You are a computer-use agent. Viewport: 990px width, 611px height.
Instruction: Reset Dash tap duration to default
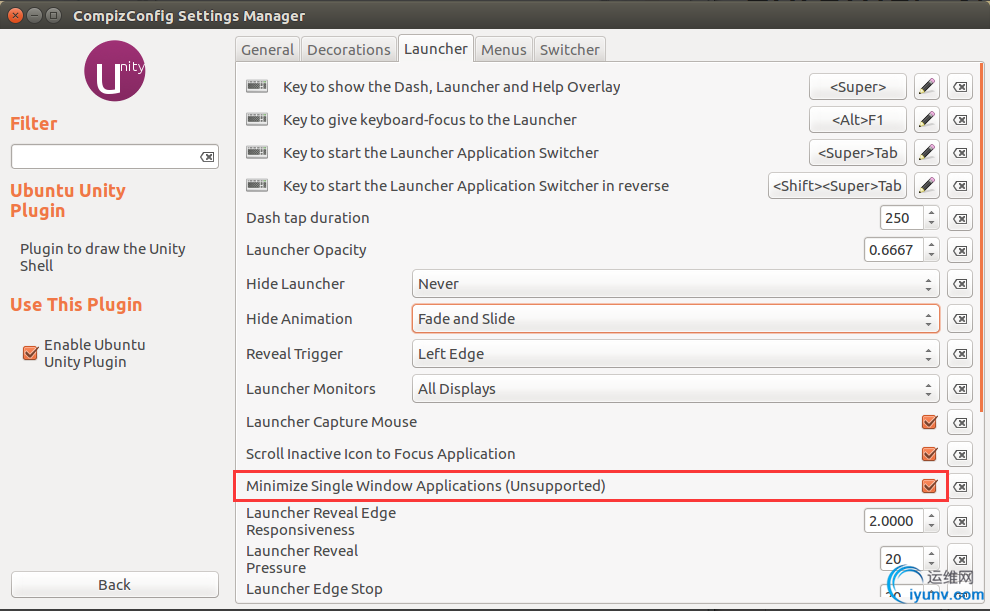coord(960,218)
